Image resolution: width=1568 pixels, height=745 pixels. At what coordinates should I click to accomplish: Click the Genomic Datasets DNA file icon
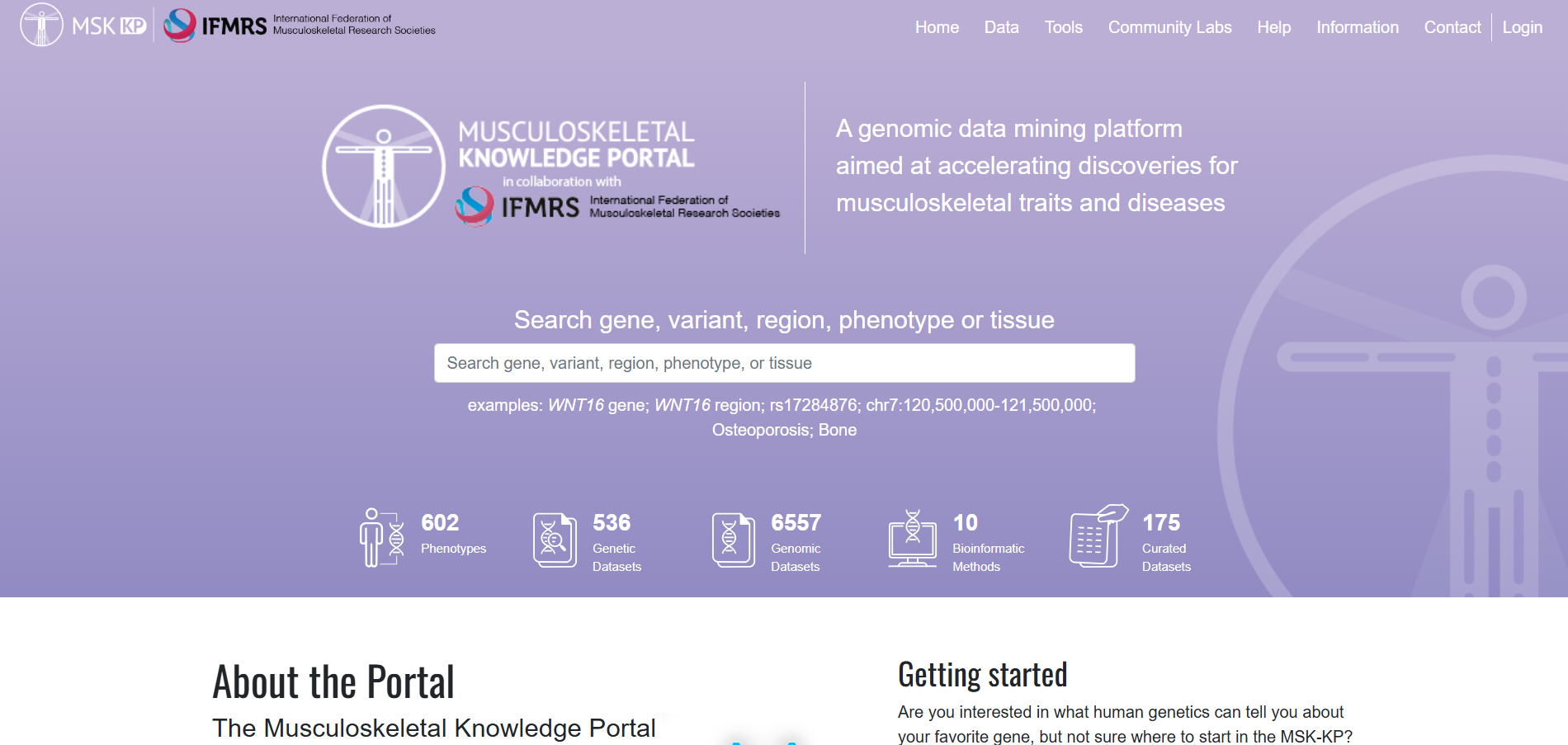click(734, 540)
